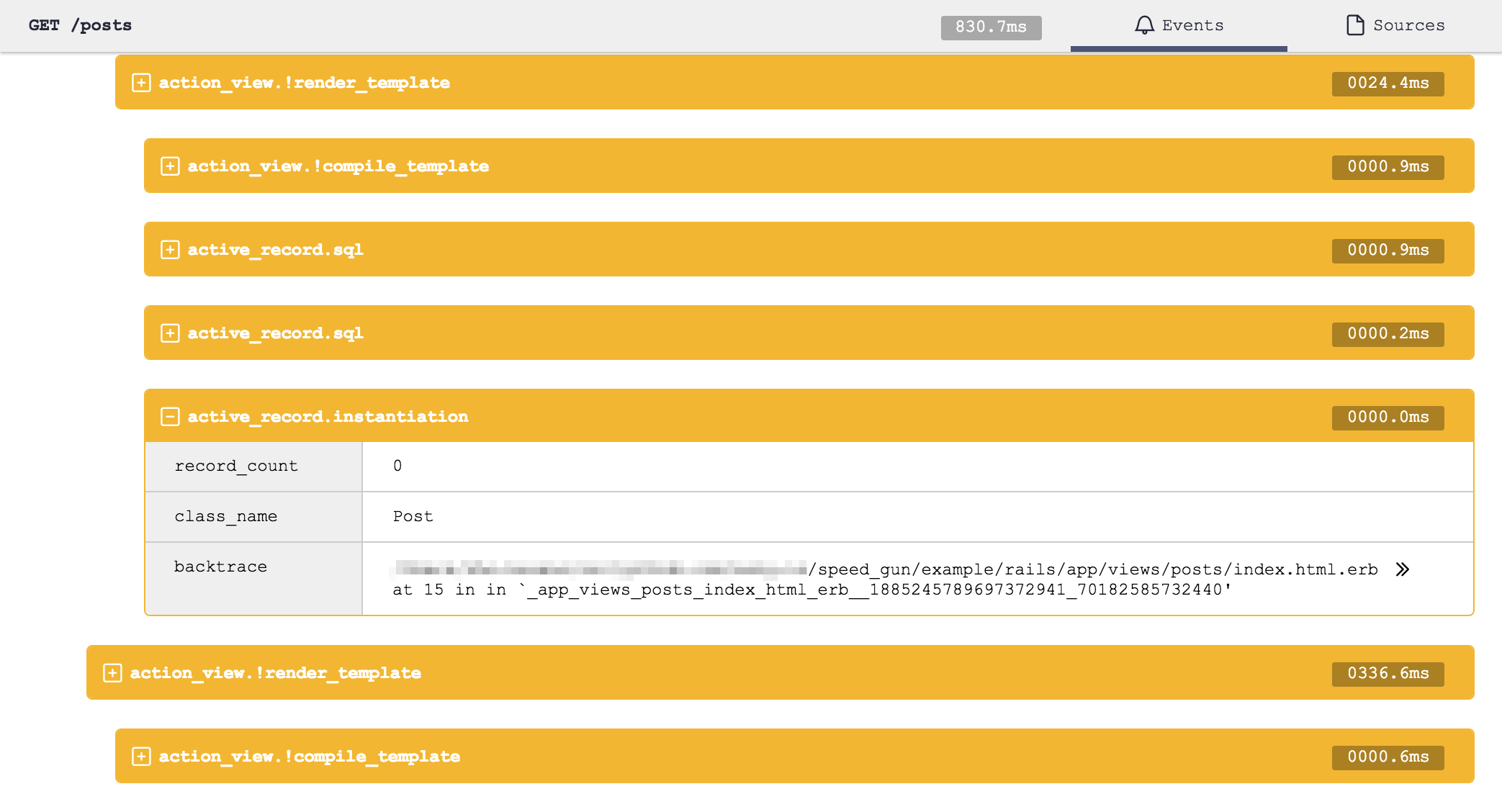1502x812 pixels.
Task: Collapse active_record.instantiation minus icon
Action: tap(170, 417)
